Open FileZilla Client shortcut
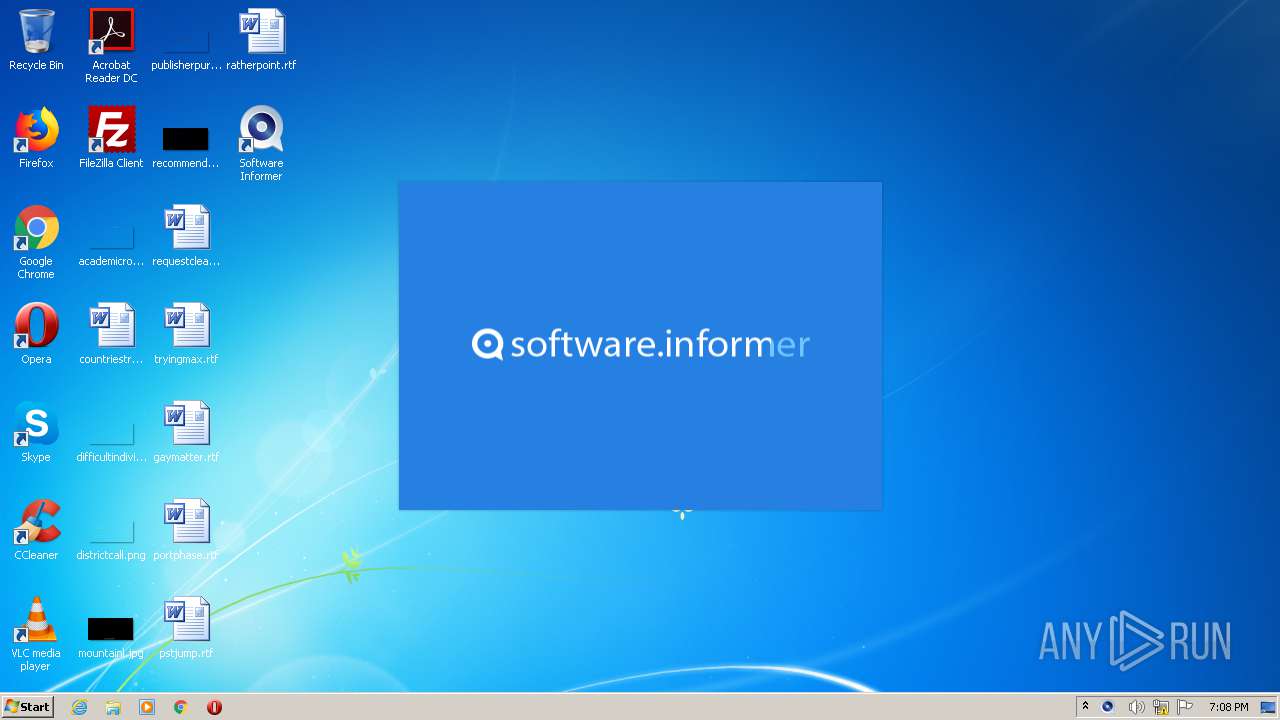The image size is (1280, 720). click(x=111, y=138)
